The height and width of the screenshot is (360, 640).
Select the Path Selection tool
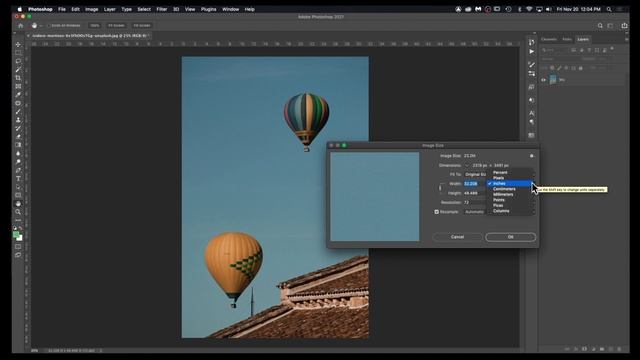[x=18, y=187]
